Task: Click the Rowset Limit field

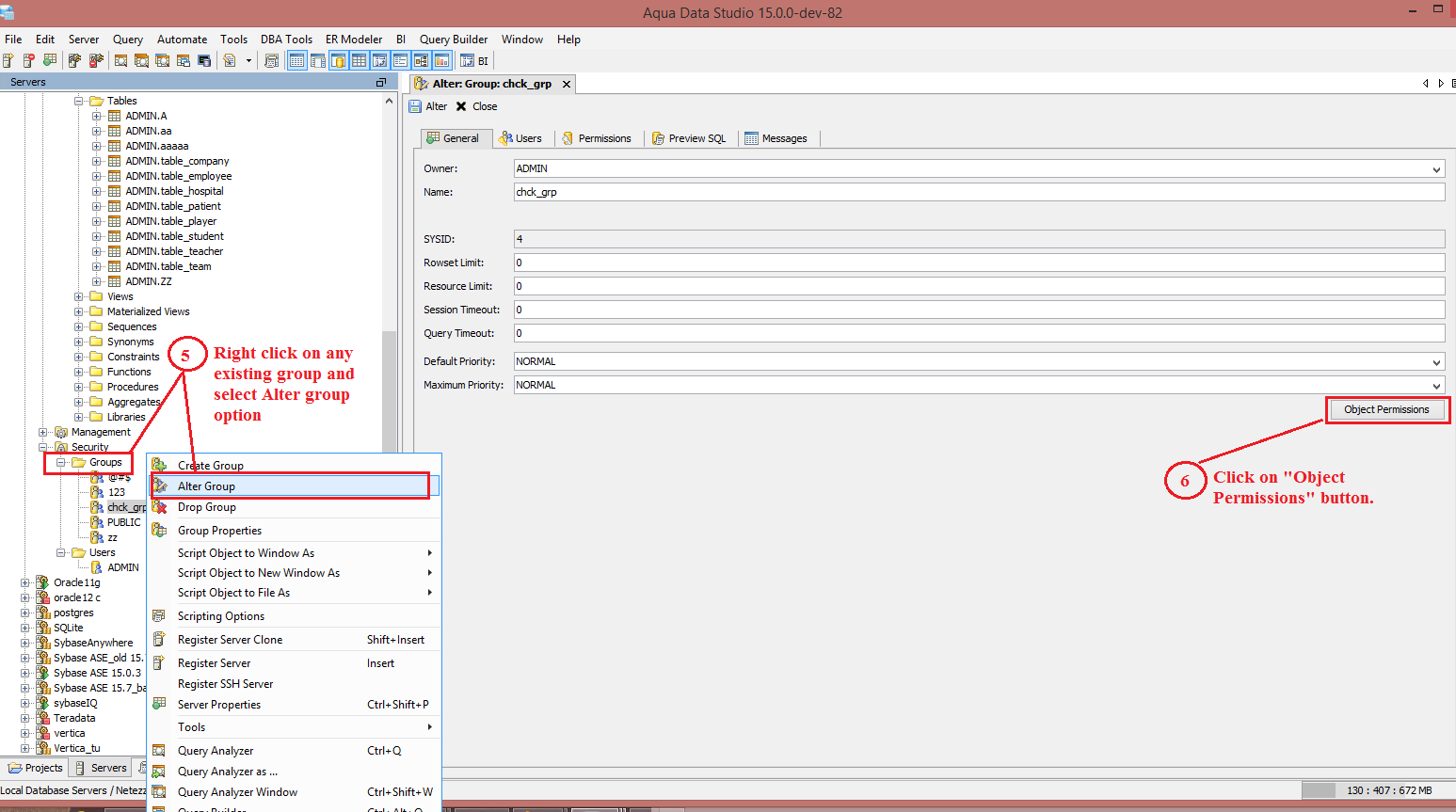Action: pyautogui.click(x=979, y=263)
